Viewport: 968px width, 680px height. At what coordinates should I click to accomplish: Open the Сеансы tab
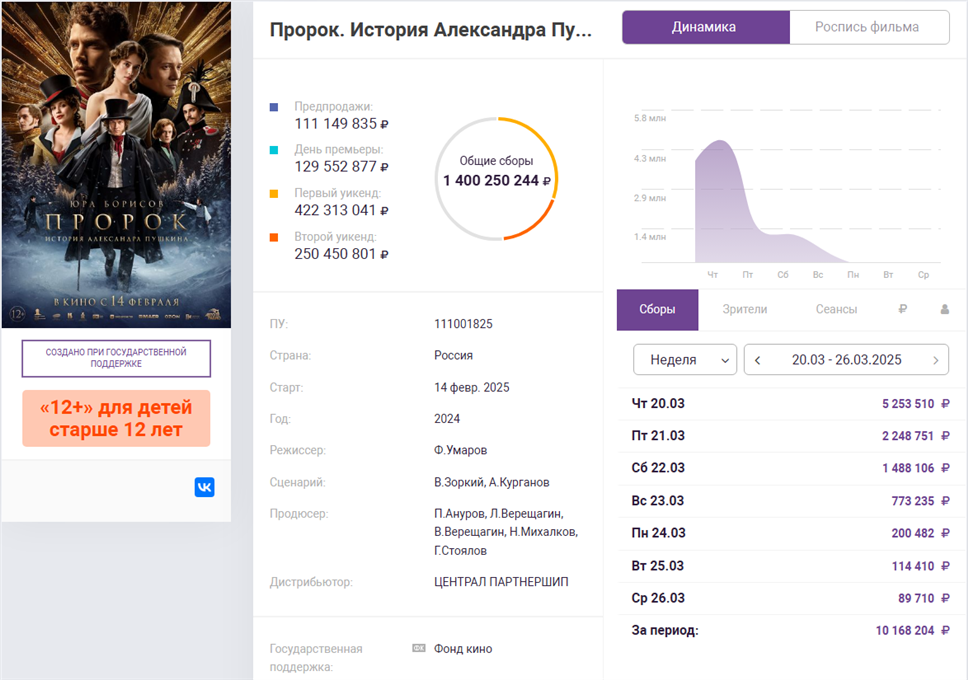pyautogui.click(x=837, y=309)
